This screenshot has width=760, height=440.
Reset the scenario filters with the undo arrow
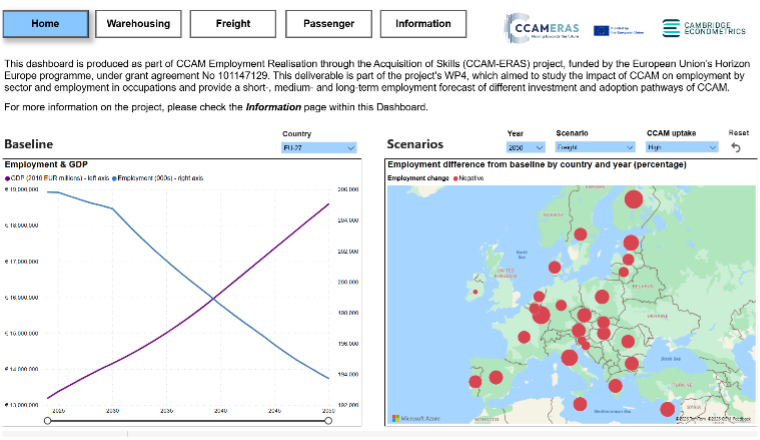[736, 147]
